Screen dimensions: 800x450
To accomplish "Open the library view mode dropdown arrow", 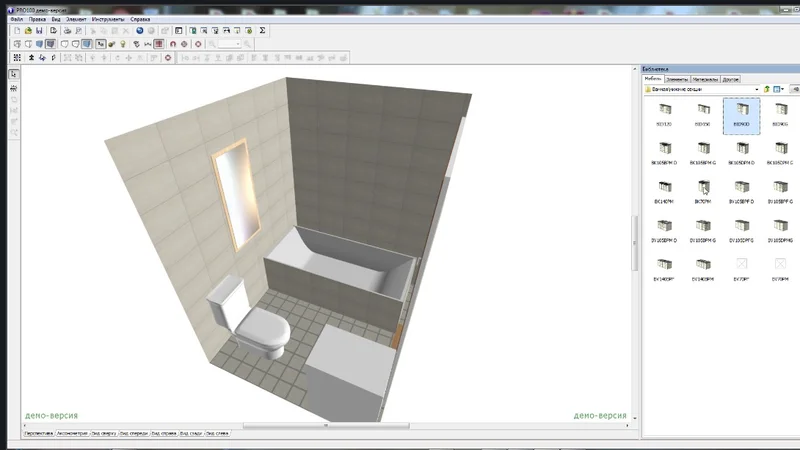I will pyautogui.click(x=783, y=89).
